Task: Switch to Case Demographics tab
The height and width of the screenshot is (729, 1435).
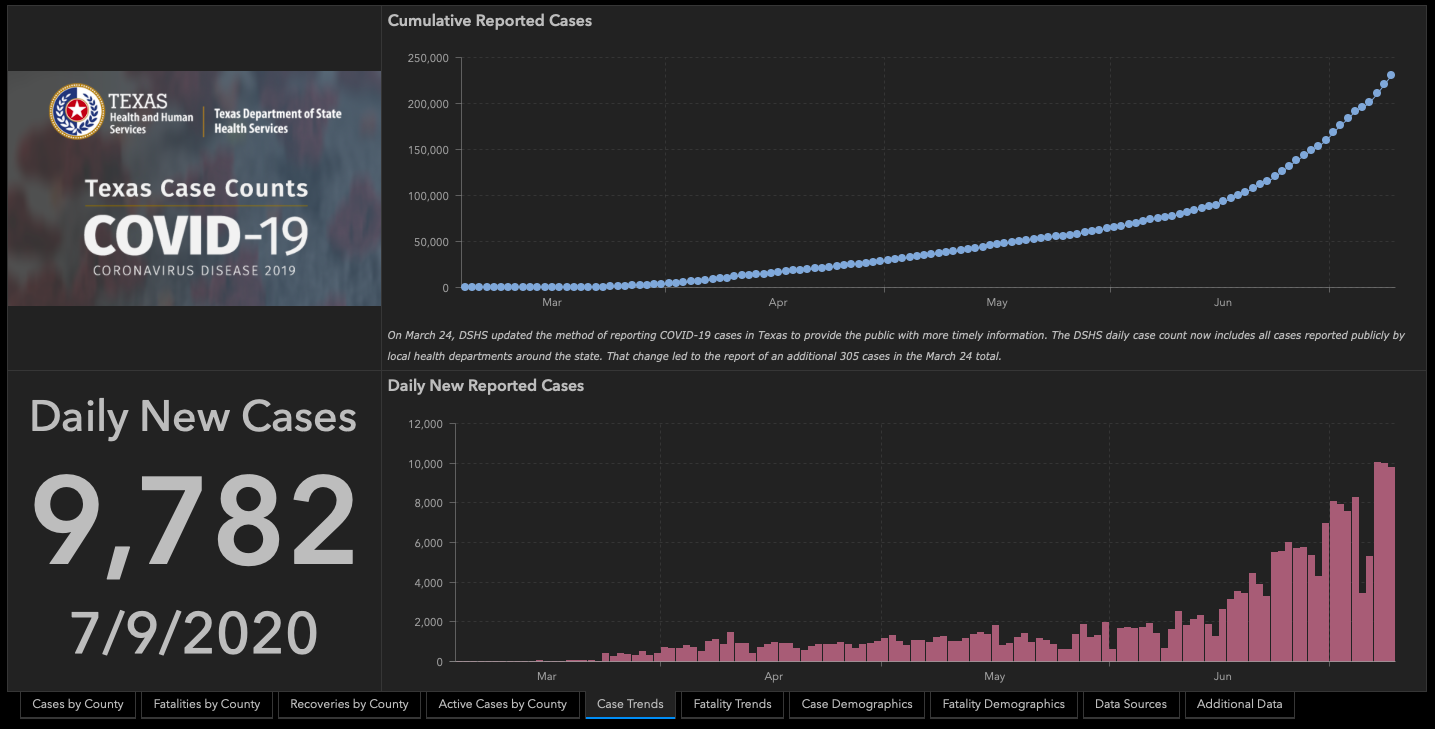Action: (857, 704)
